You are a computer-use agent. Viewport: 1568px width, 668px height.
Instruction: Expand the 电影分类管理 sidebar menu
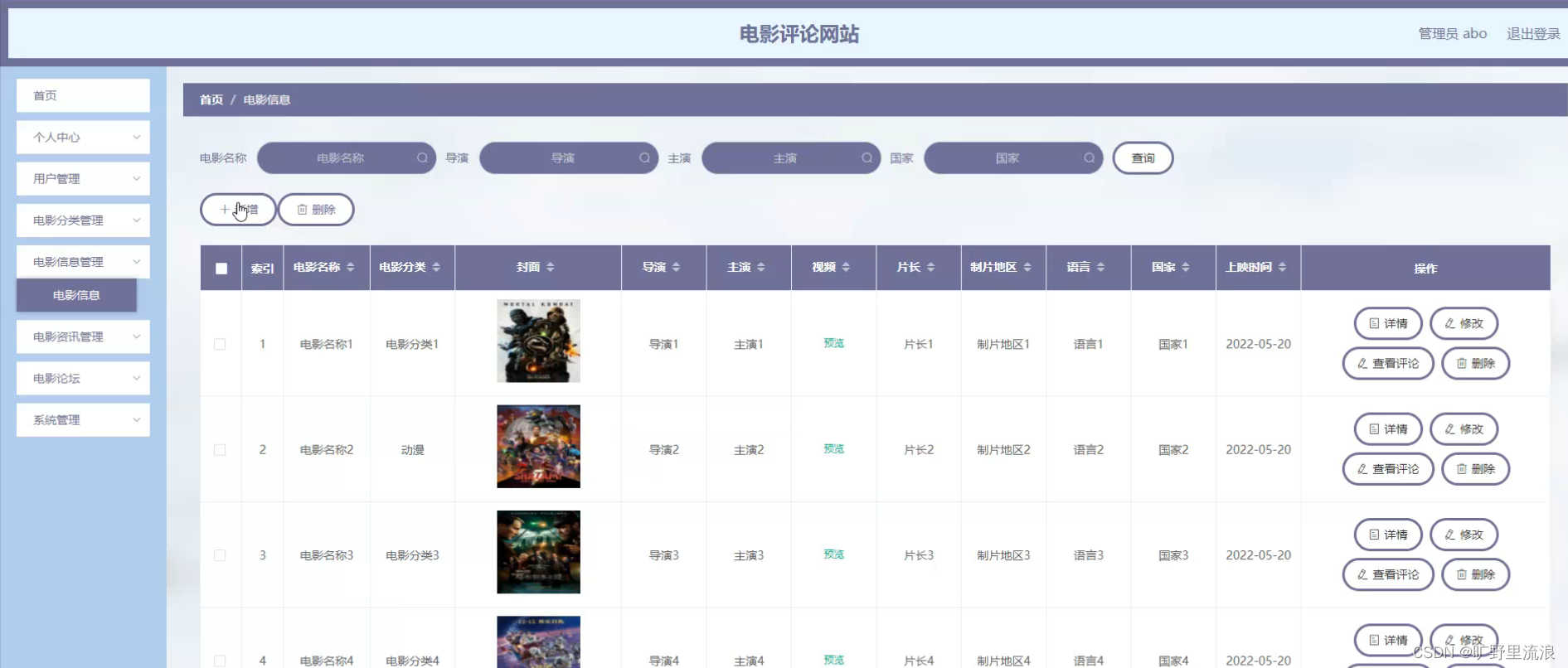83,220
